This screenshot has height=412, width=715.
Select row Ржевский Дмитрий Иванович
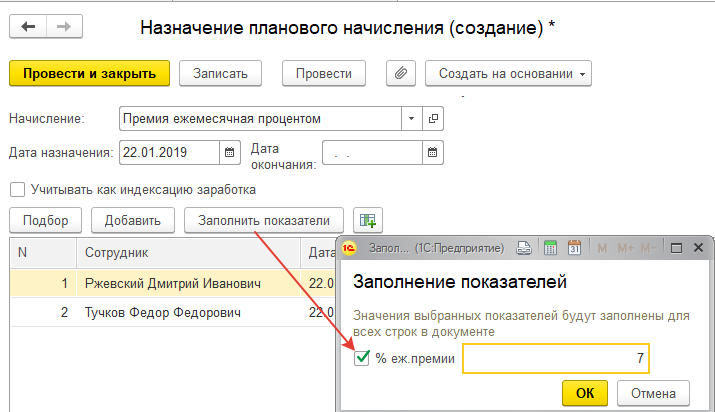(x=172, y=283)
